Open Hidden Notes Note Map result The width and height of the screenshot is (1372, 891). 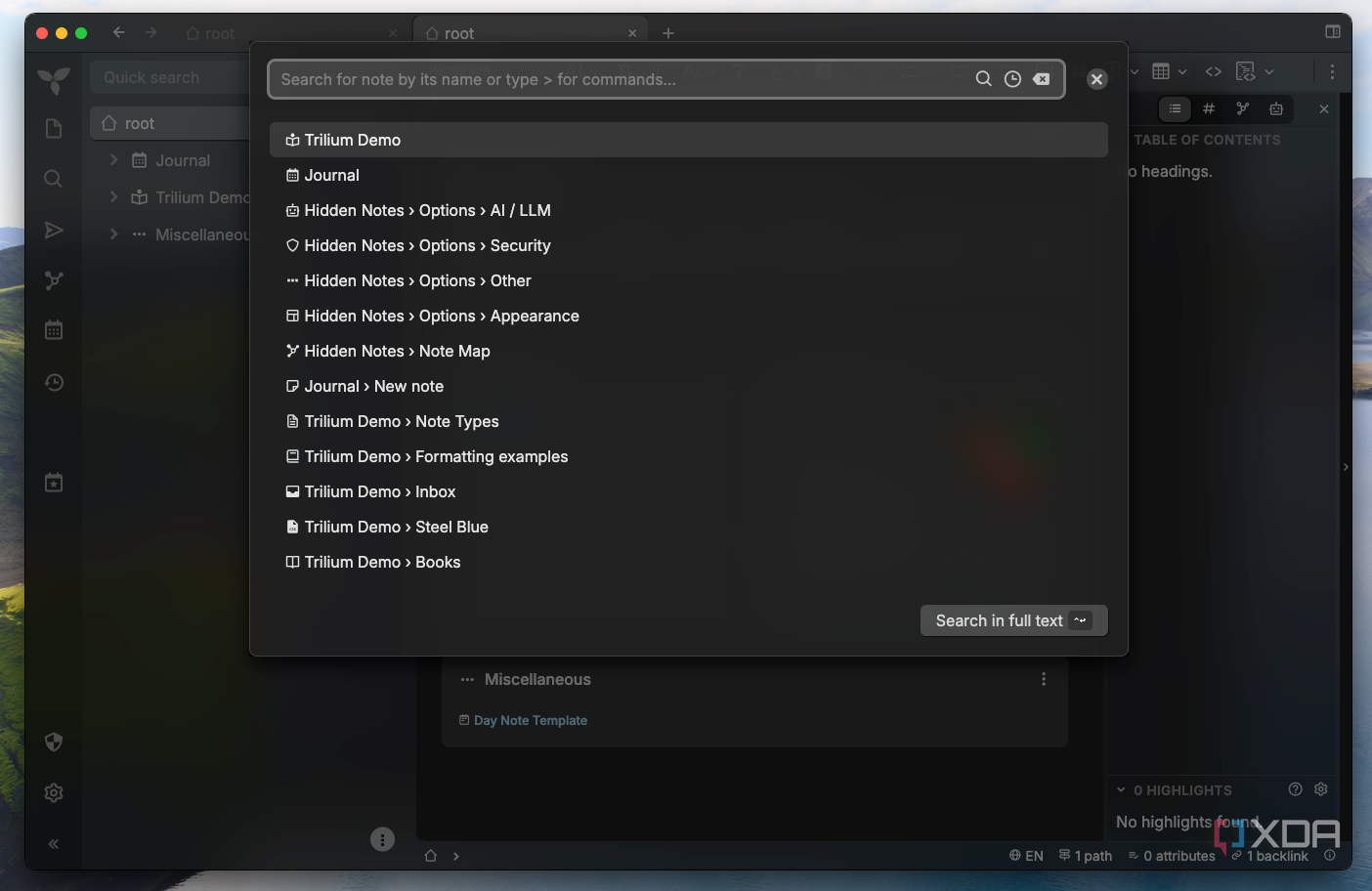click(x=688, y=351)
